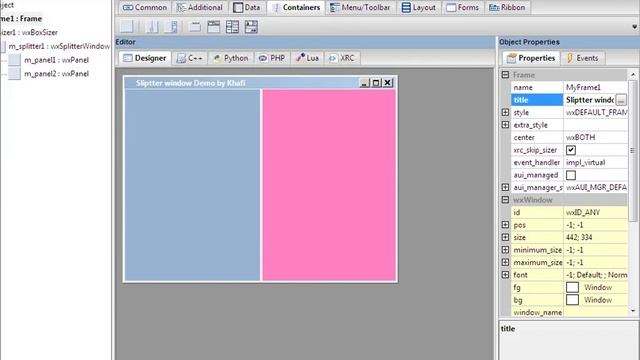Open the palette toolbar overflow arrow
Viewport: 640px width, 360px height.
(x=634, y=27)
